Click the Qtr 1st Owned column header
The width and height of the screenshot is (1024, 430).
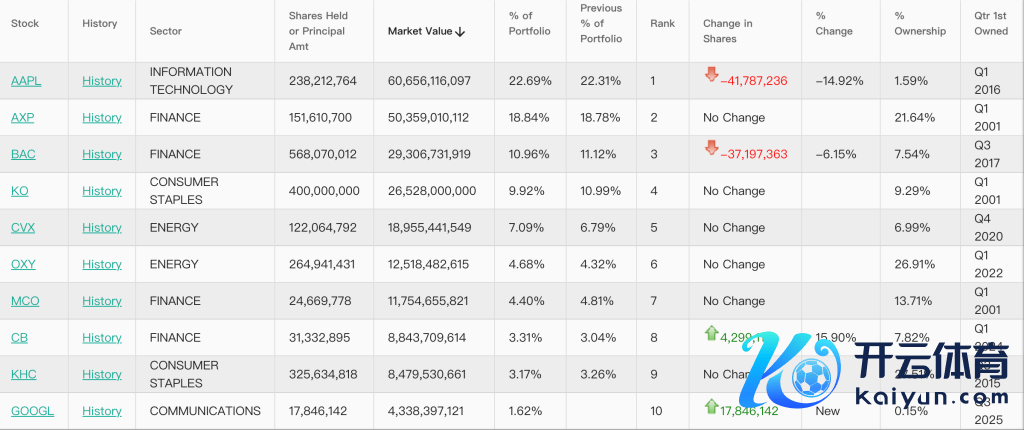tap(990, 23)
